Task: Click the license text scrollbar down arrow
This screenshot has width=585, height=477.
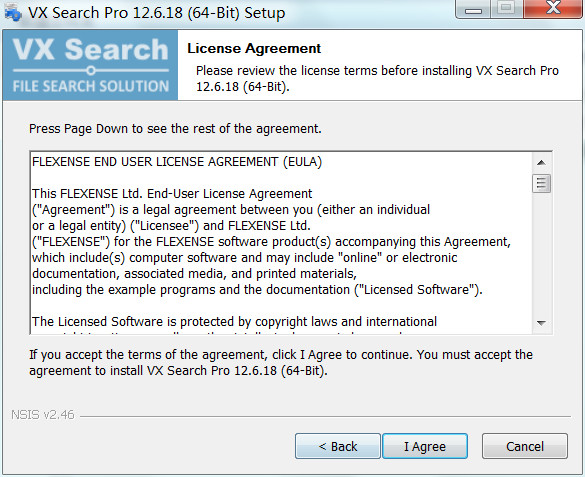Action: tap(541, 323)
